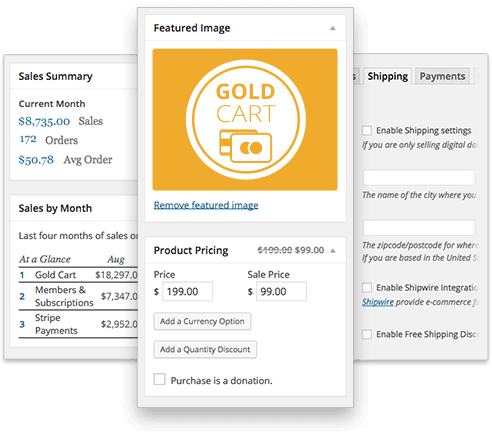Click the At a Glance column header
Screen dimensions: 492x435
point(45,259)
